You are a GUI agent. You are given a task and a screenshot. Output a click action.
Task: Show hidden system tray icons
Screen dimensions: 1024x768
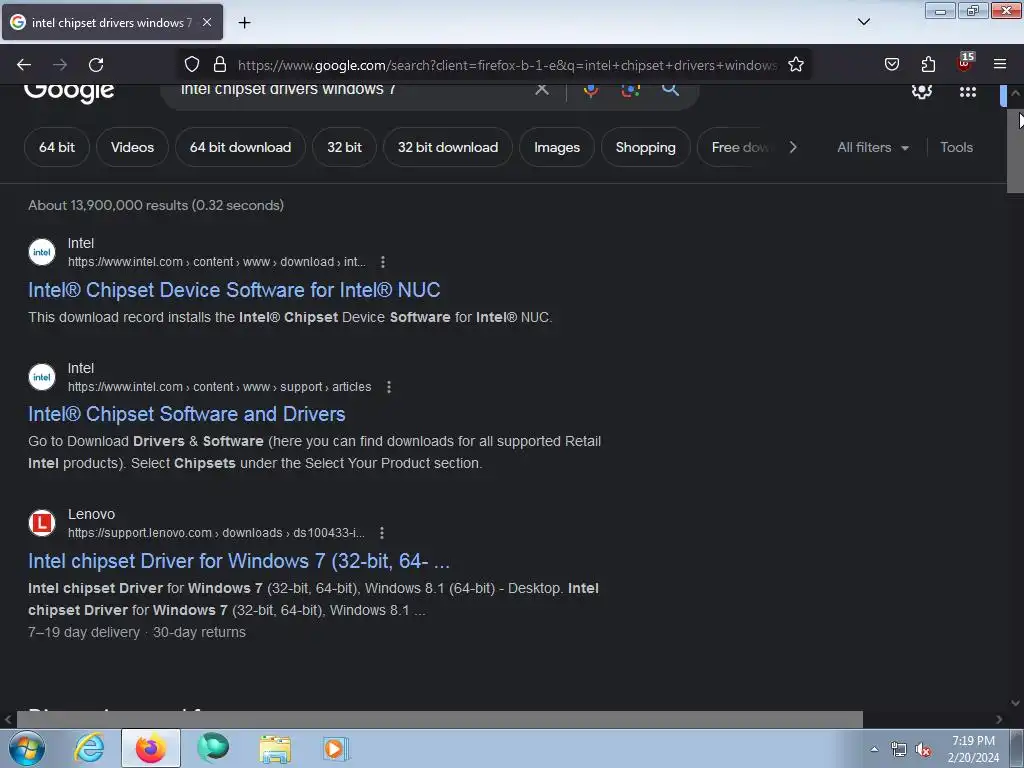coord(874,749)
